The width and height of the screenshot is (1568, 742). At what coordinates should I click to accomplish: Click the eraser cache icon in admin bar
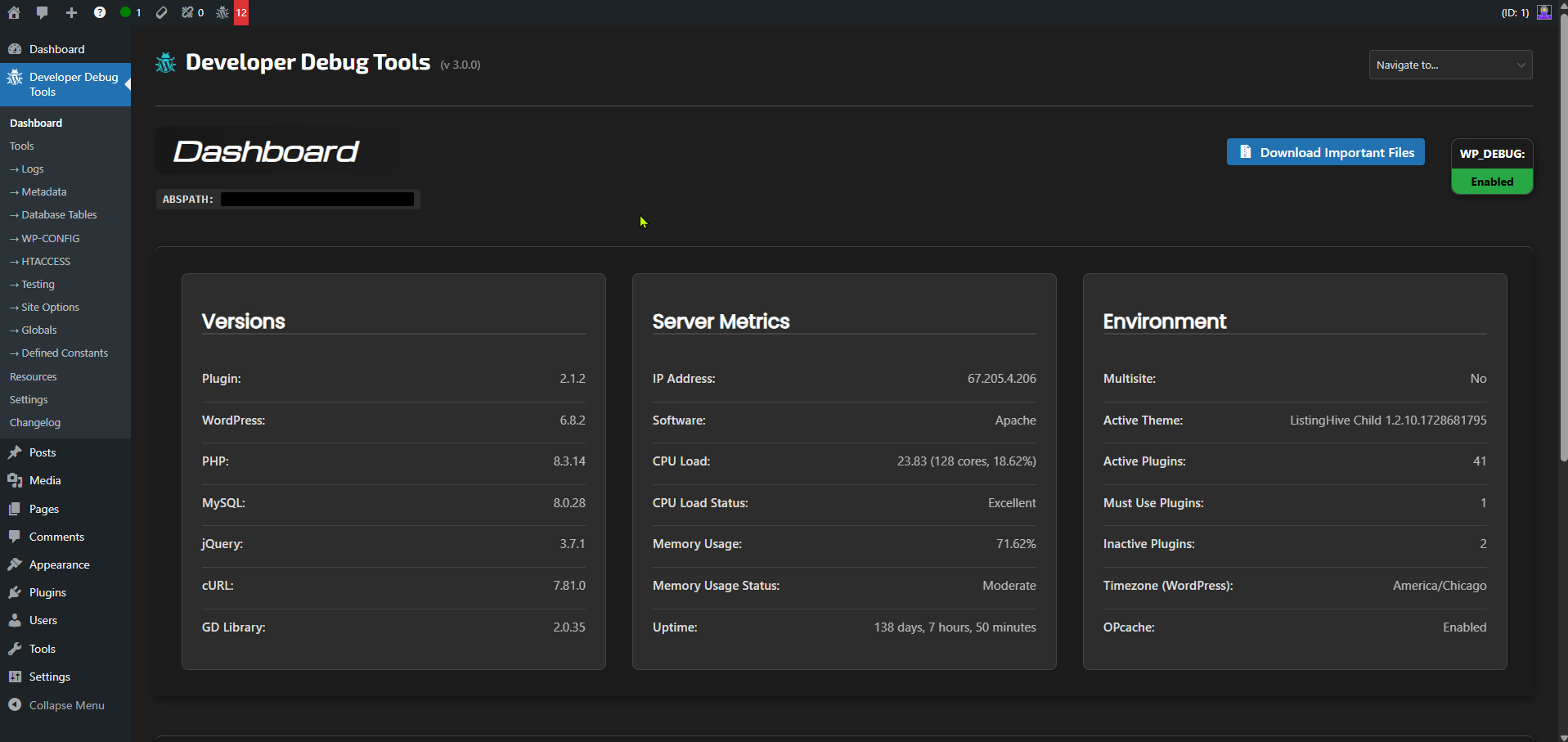[x=161, y=12]
